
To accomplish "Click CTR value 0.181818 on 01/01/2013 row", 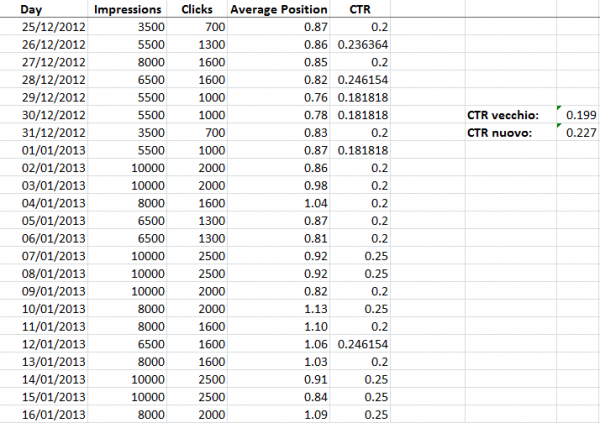I will coord(360,150).
